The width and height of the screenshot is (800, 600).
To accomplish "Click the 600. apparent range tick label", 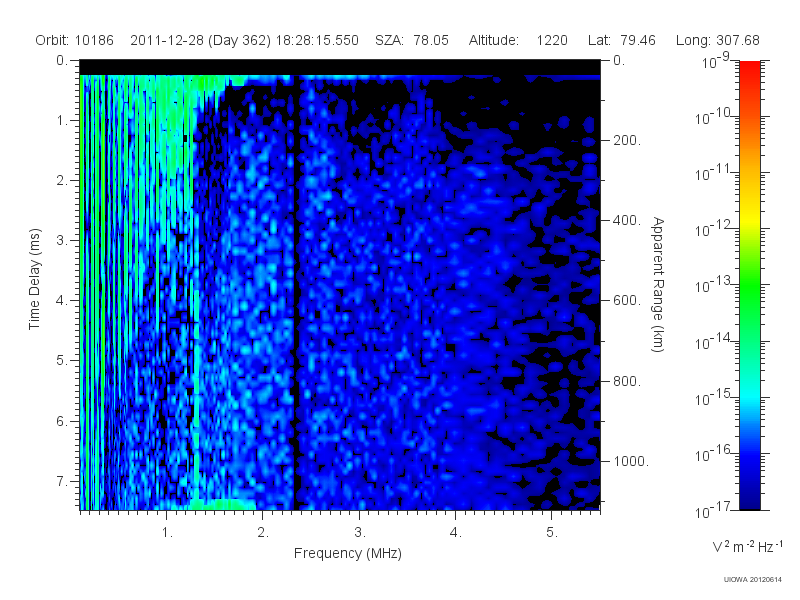I will (627, 301).
